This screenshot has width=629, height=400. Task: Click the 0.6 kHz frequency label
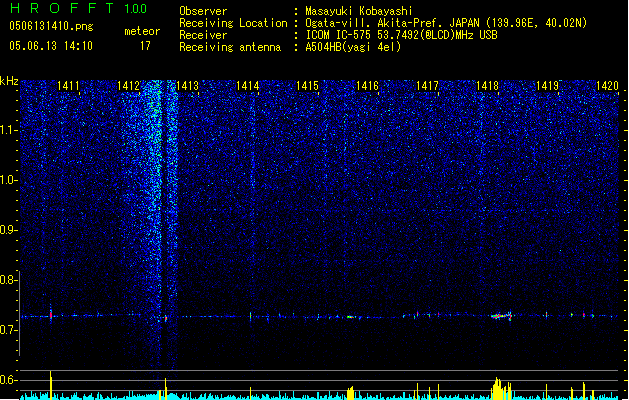[x=8, y=380]
